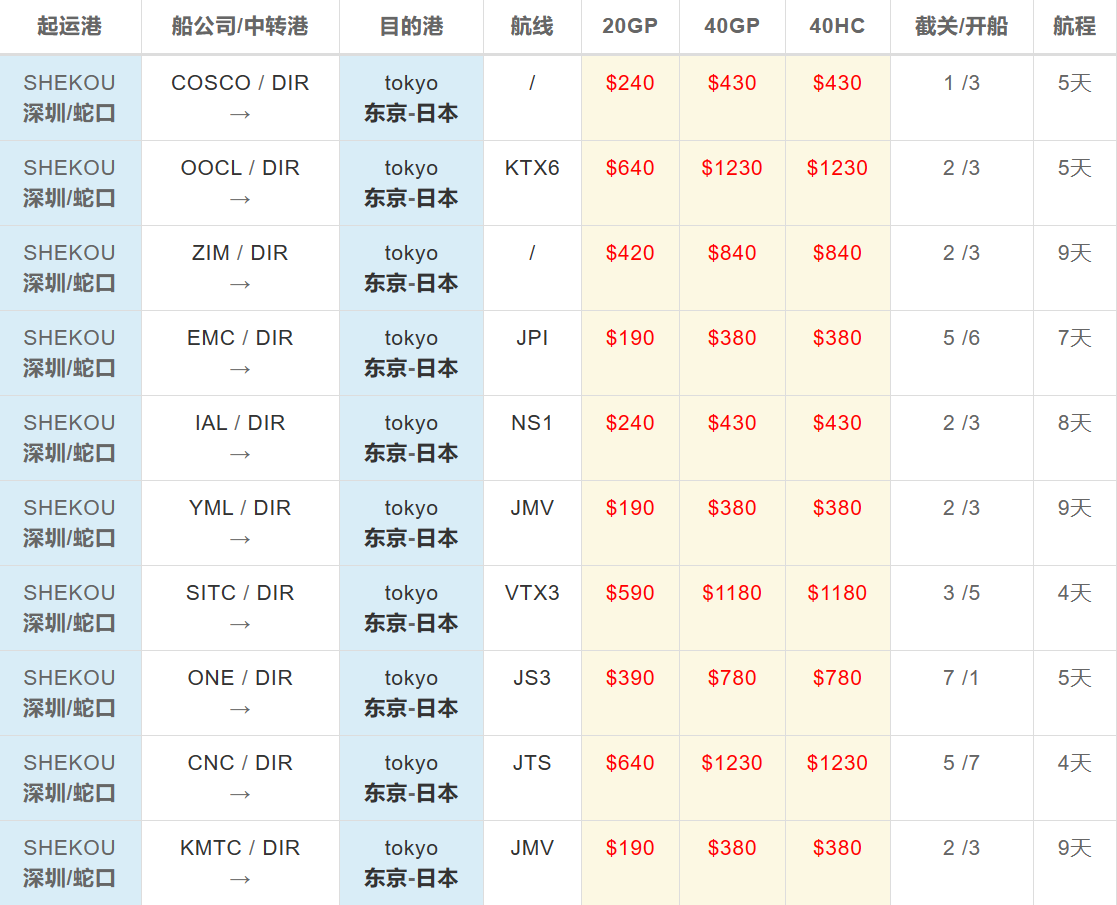
Task: Click the arrow beneath SITC / DIR
Action: tap(240, 624)
